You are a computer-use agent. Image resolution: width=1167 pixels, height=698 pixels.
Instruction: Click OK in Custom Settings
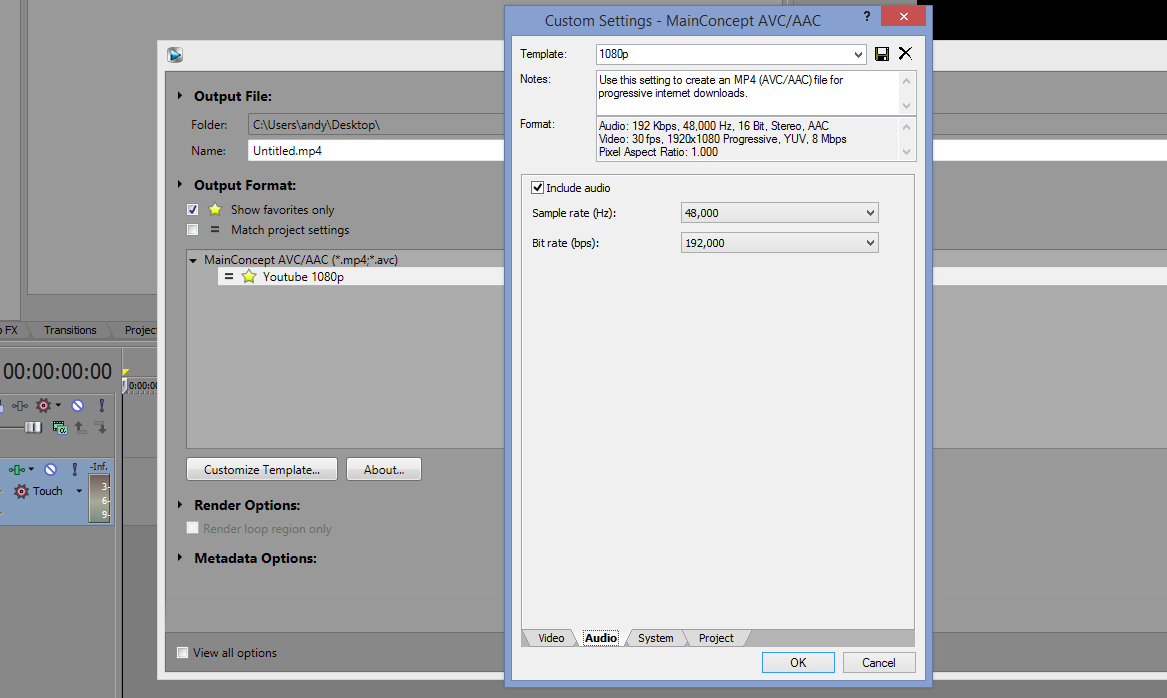(x=798, y=662)
